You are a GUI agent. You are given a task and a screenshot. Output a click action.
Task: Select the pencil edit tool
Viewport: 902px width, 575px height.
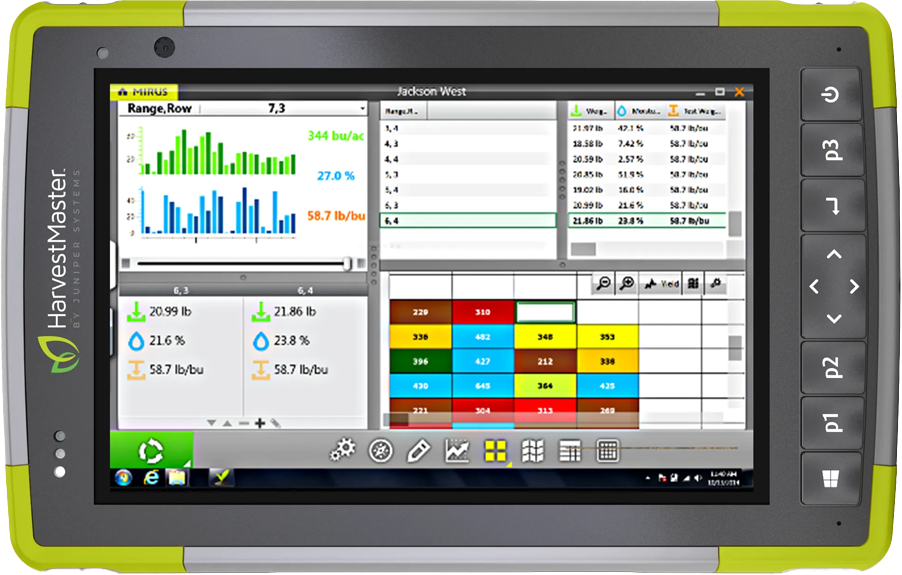pos(418,451)
